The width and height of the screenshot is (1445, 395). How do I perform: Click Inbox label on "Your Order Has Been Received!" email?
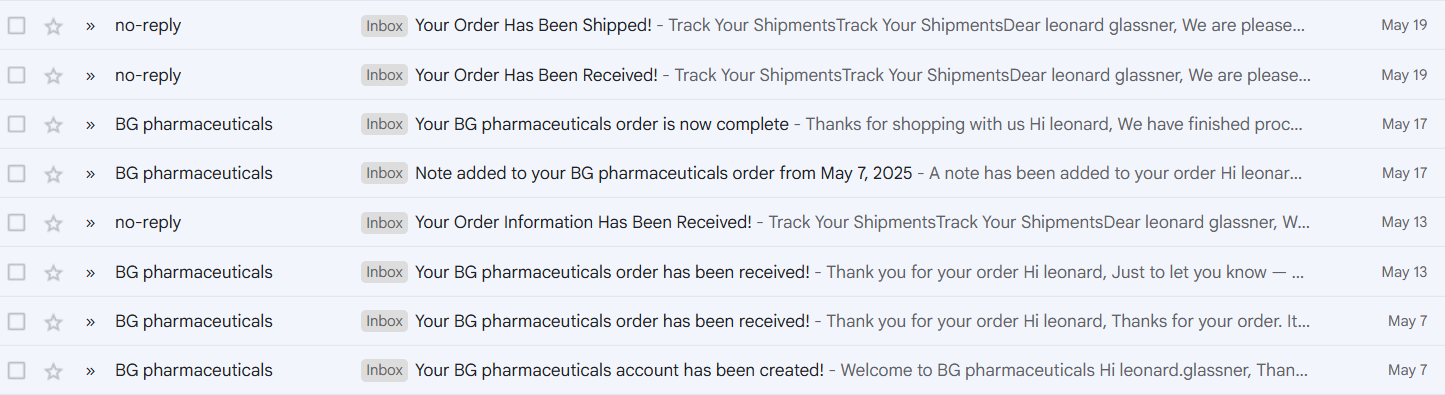[384, 75]
